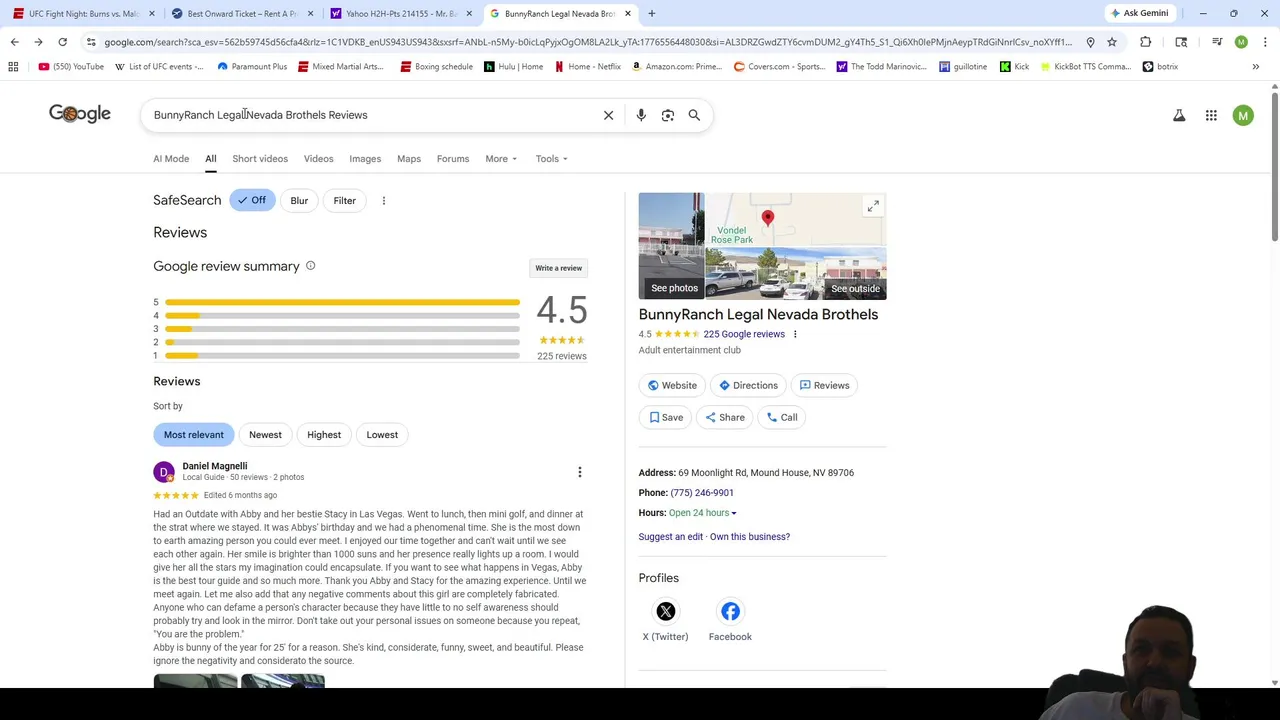Open browser extensions puzzle icon
This screenshot has height=720, width=1280.
[1146, 42]
